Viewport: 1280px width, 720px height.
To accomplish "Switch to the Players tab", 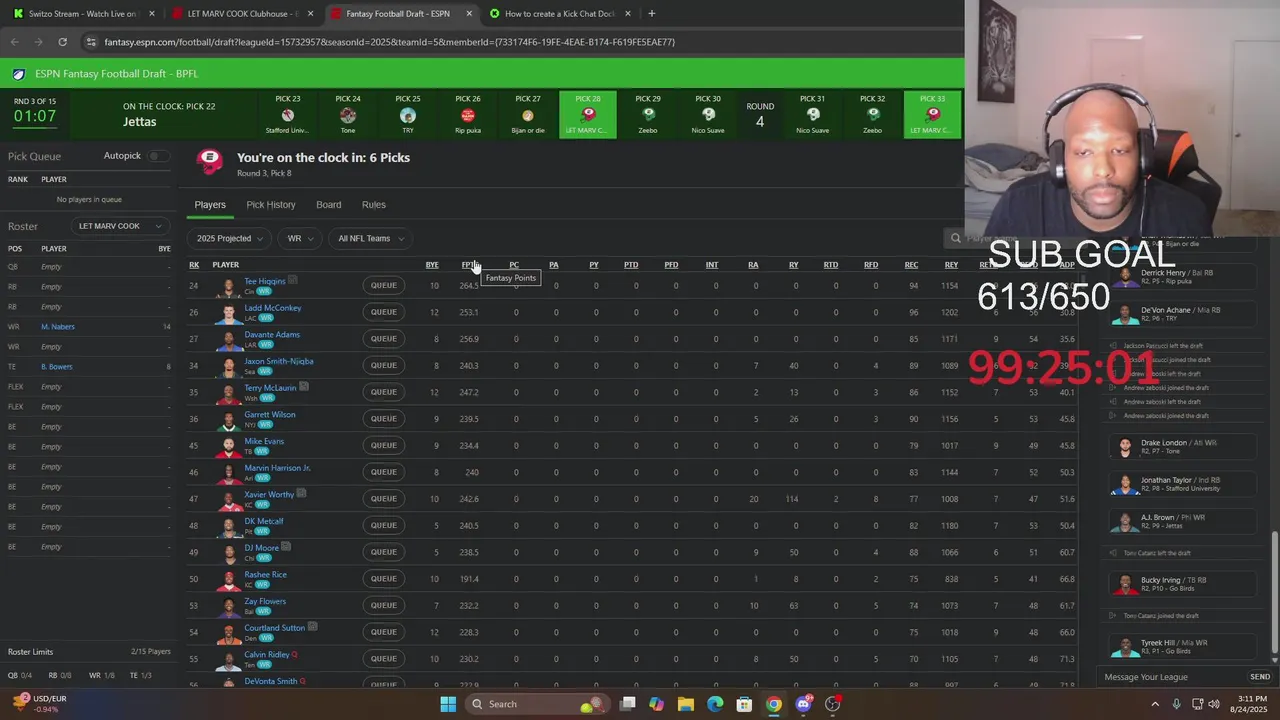I will (x=210, y=205).
